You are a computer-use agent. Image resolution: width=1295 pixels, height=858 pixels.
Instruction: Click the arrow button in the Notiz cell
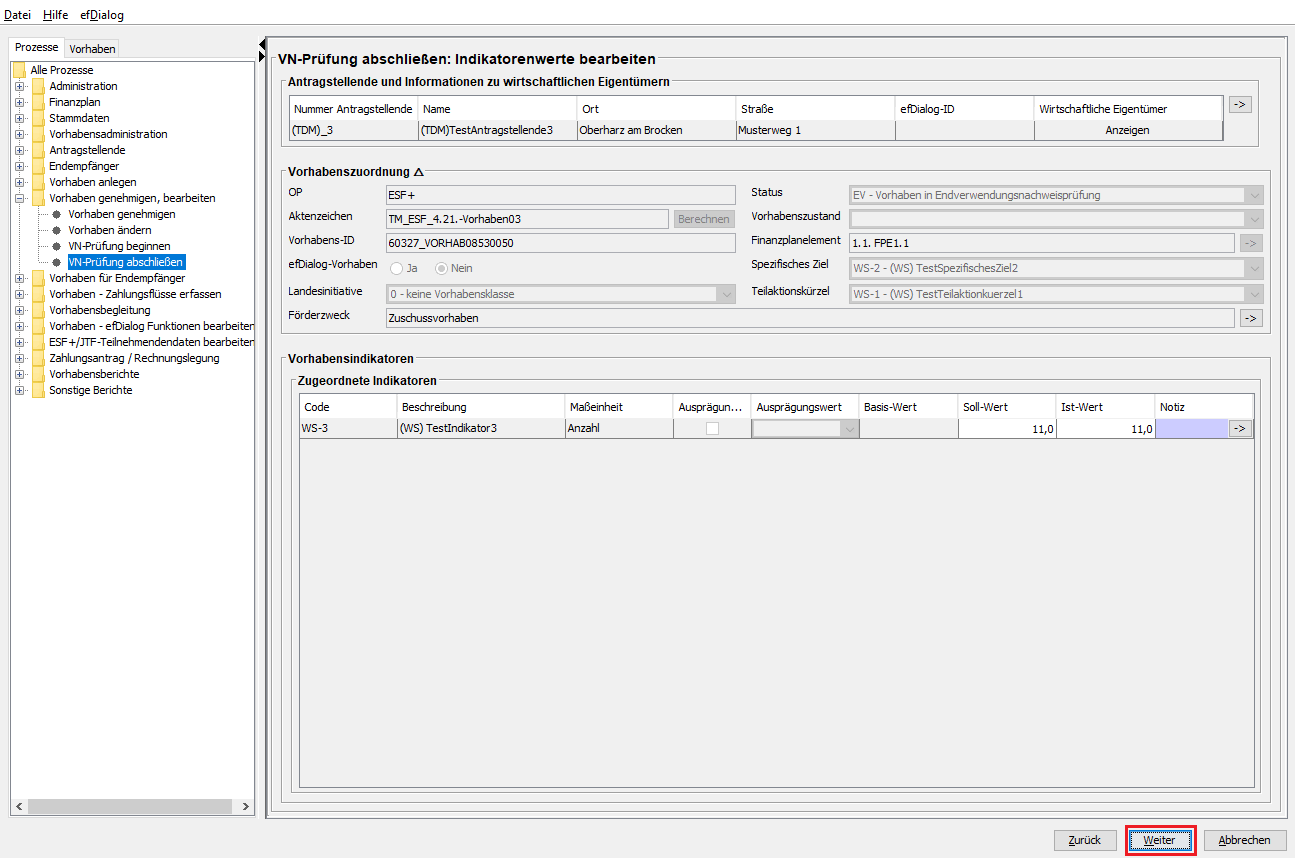click(x=1240, y=428)
